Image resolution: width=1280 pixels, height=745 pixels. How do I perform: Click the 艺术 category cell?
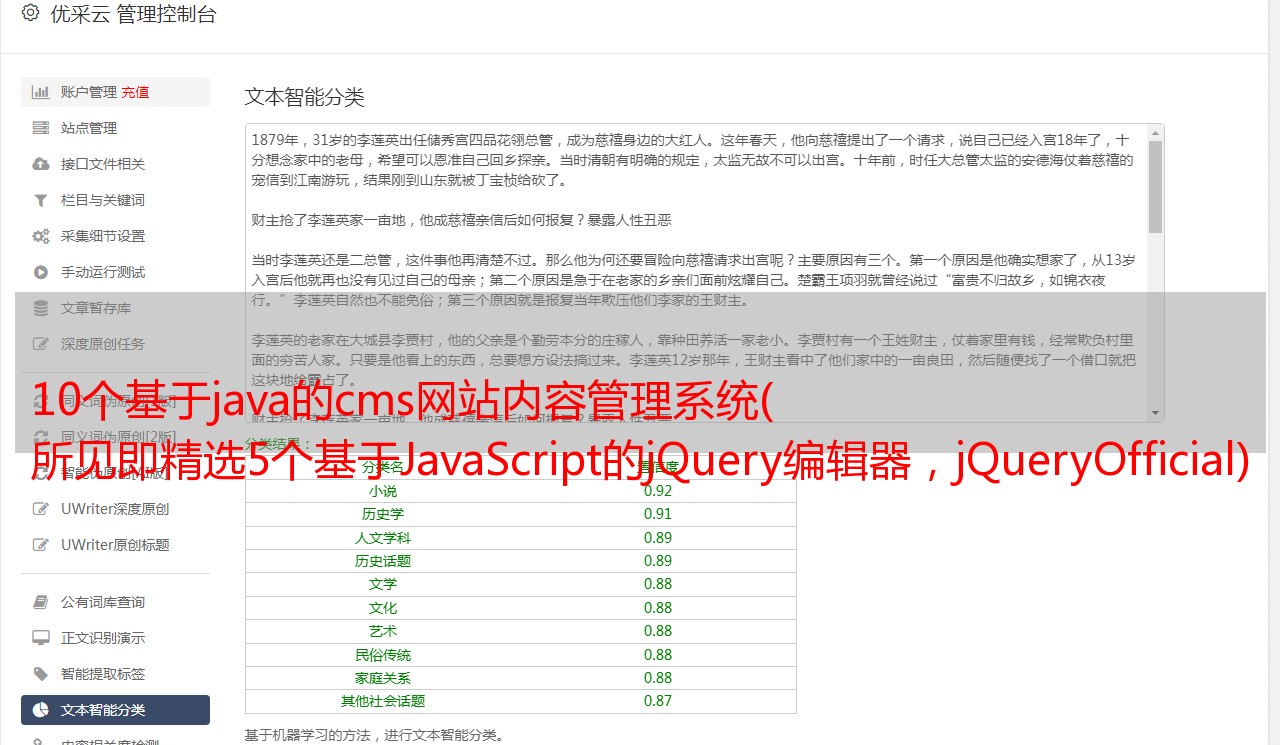tap(383, 631)
